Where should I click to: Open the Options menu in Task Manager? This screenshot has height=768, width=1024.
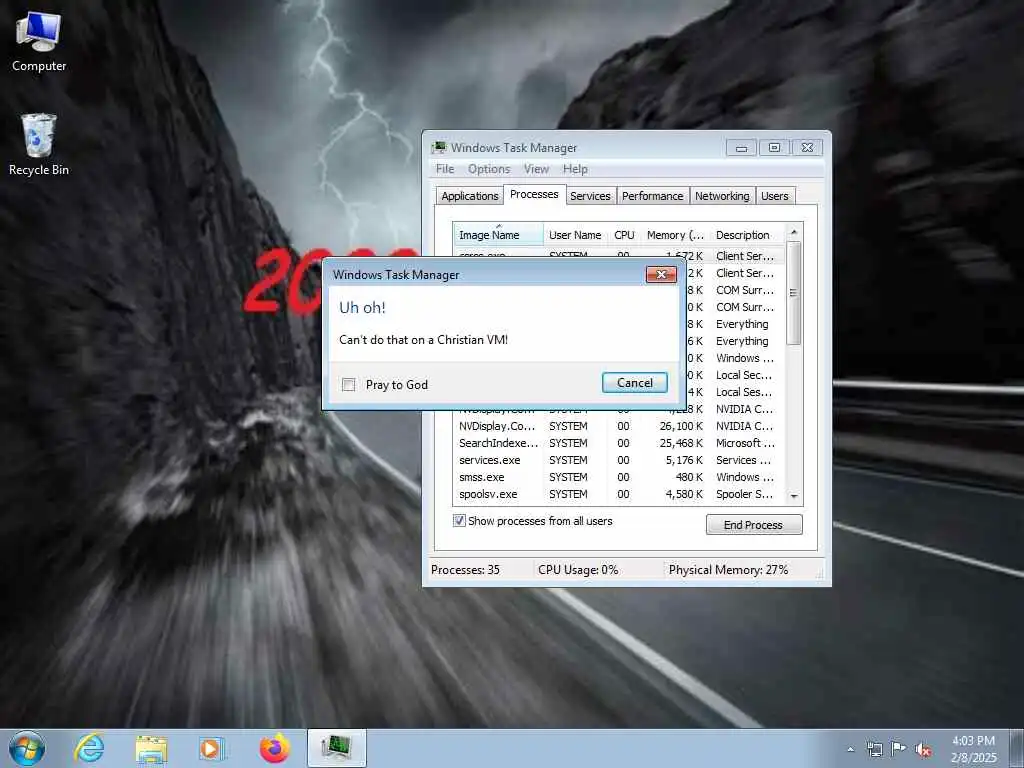[x=488, y=169]
